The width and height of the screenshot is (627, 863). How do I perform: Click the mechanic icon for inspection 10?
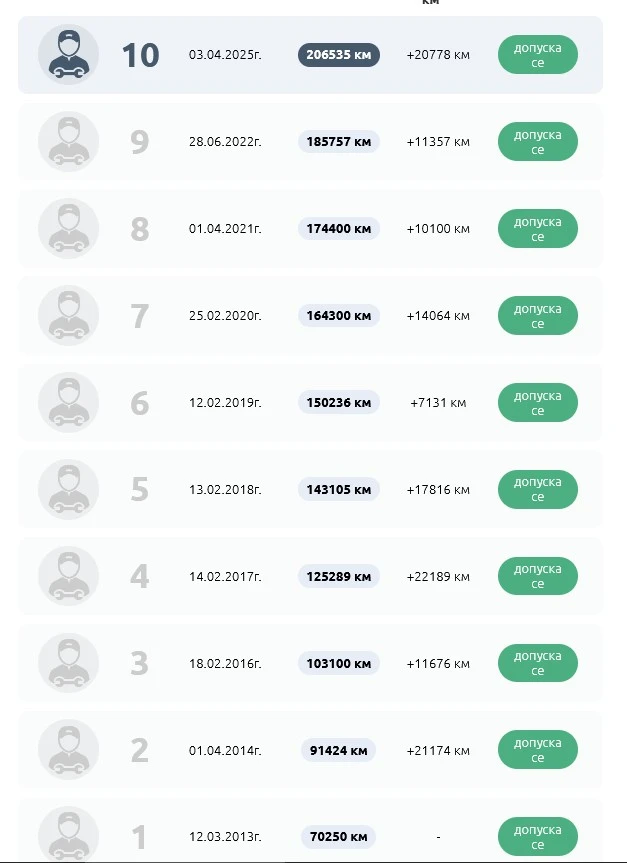click(x=68, y=55)
